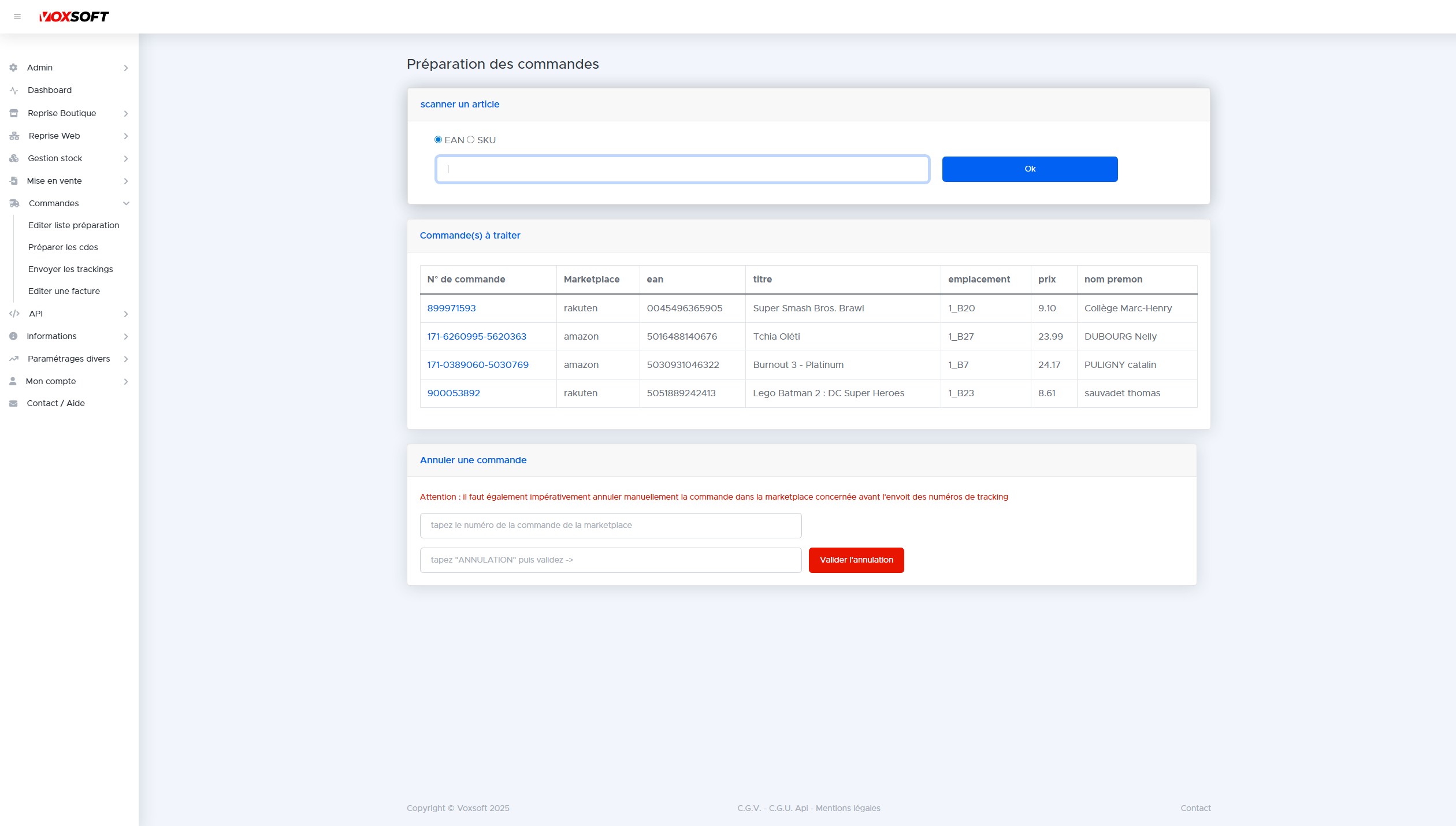Select the Mise en vente icon
The width and height of the screenshot is (1456, 826).
click(x=13, y=181)
